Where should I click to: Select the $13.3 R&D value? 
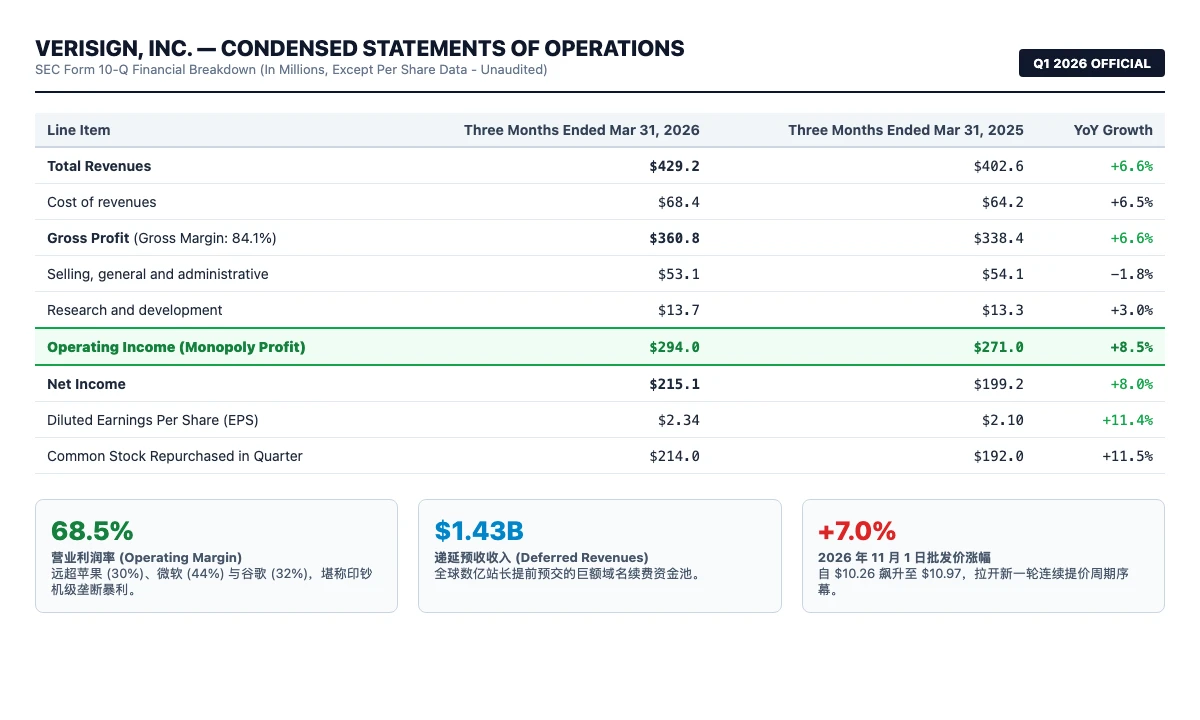(1002, 310)
